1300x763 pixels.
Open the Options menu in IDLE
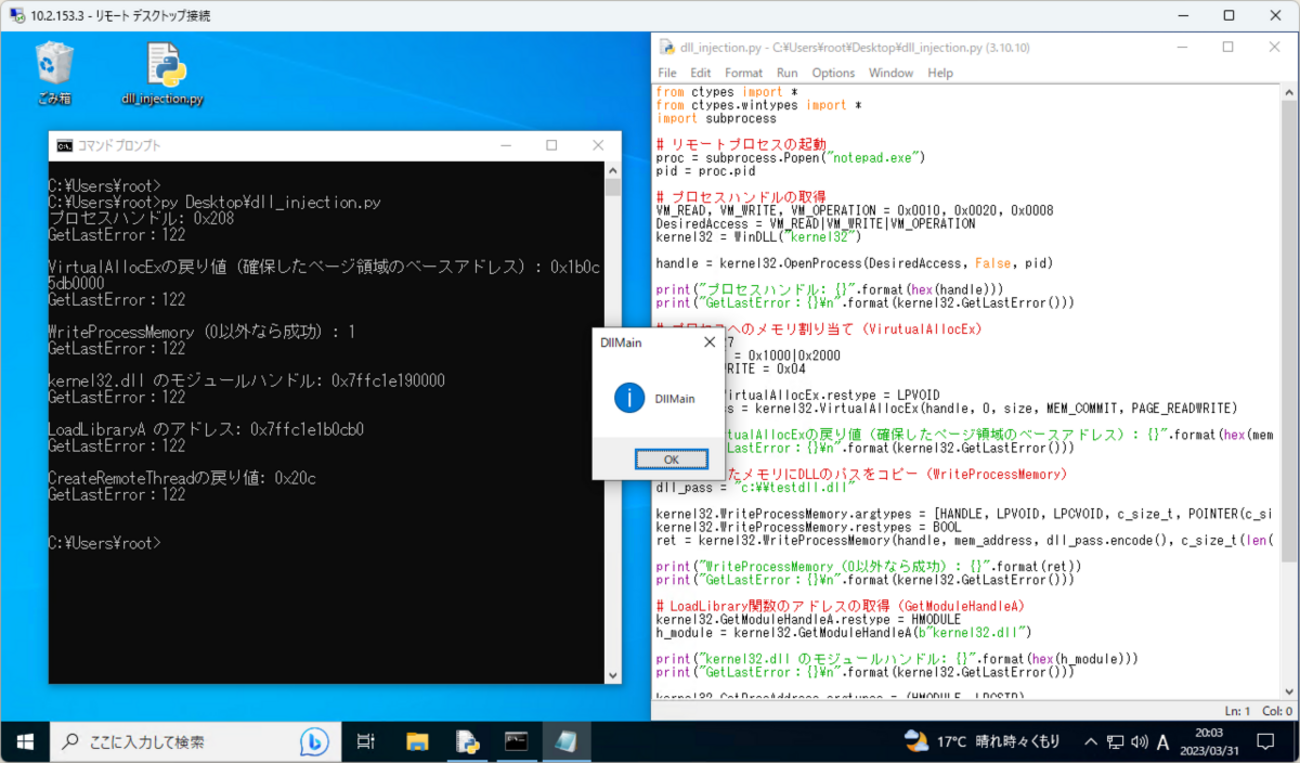pyautogui.click(x=833, y=73)
